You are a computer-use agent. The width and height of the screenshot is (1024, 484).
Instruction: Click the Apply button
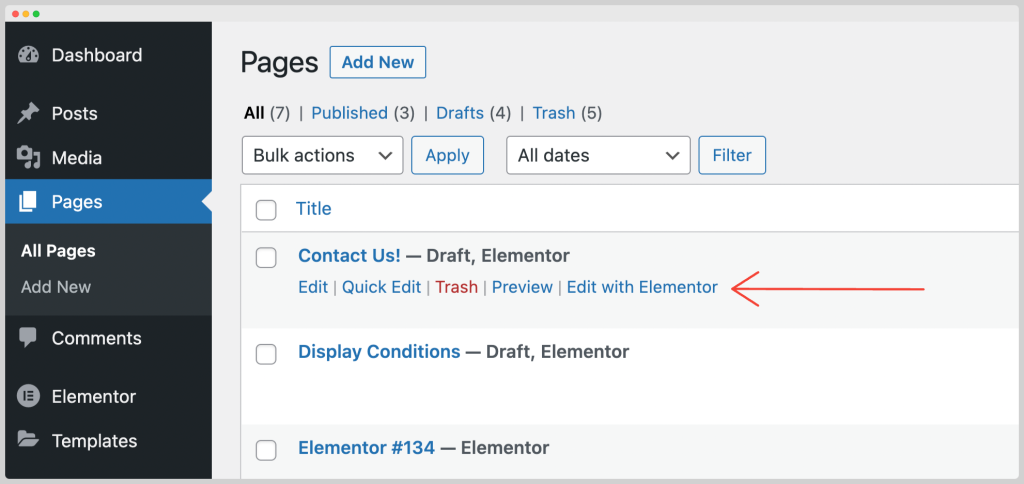click(447, 155)
